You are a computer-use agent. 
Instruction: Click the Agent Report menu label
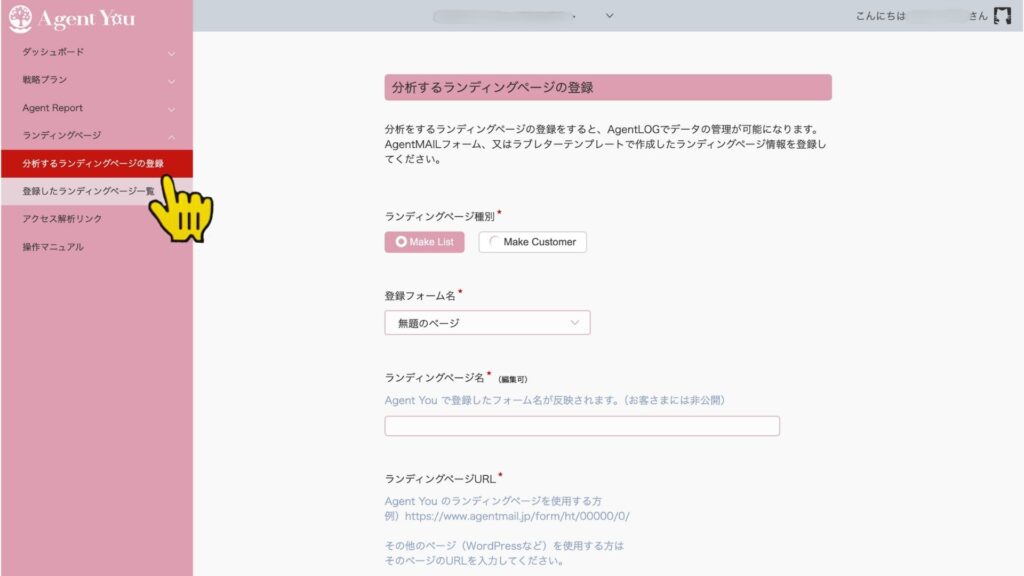(x=53, y=108)
